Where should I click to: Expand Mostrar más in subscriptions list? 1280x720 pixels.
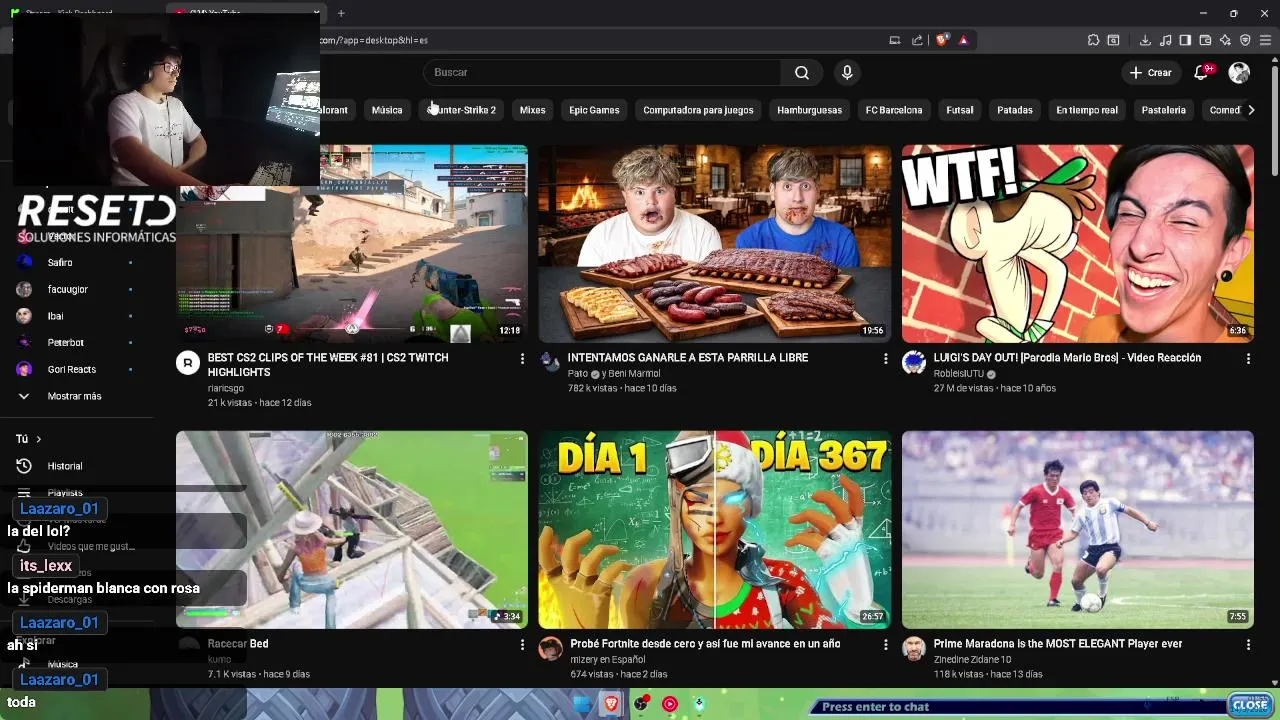[x=74, y=396]
